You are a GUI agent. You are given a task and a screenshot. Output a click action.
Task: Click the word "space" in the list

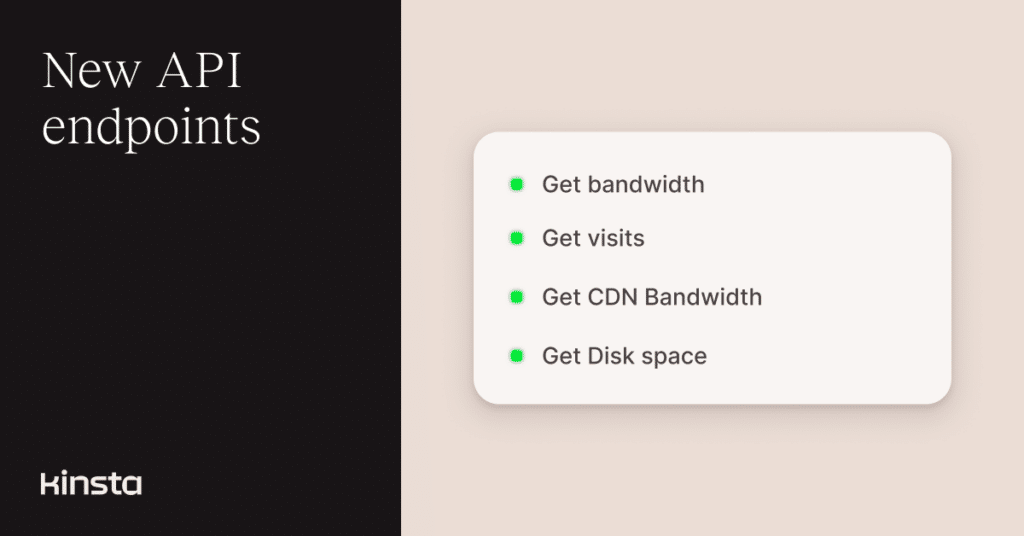click(674, 357)
